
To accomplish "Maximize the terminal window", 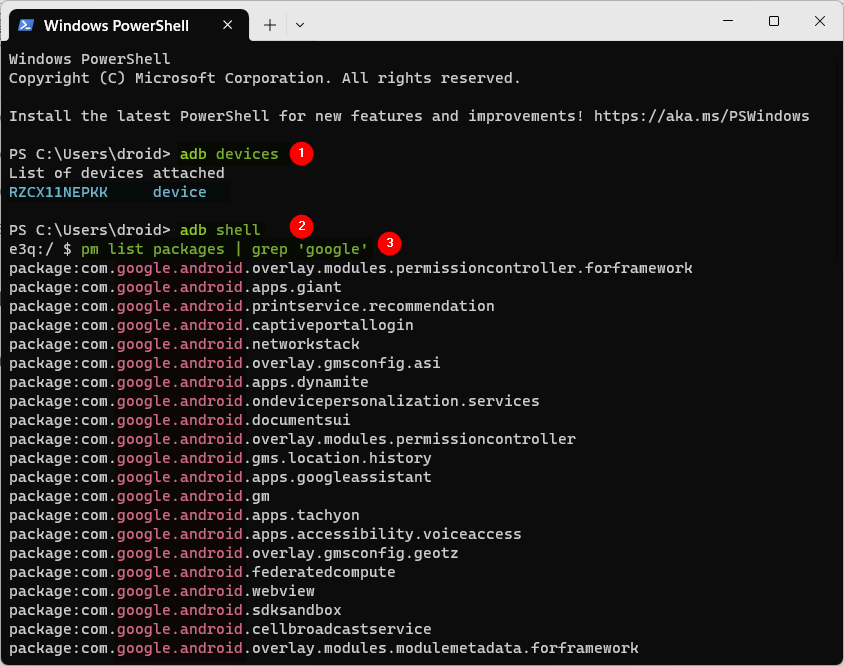I will [773, 21].
